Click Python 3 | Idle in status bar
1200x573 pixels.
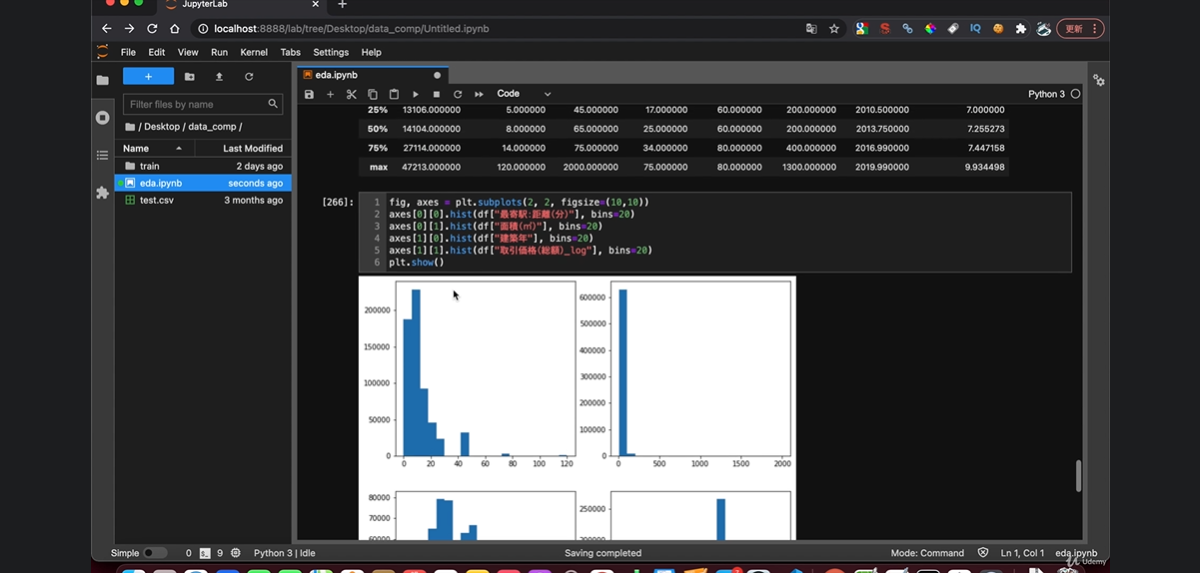click(x=285, y=553)
